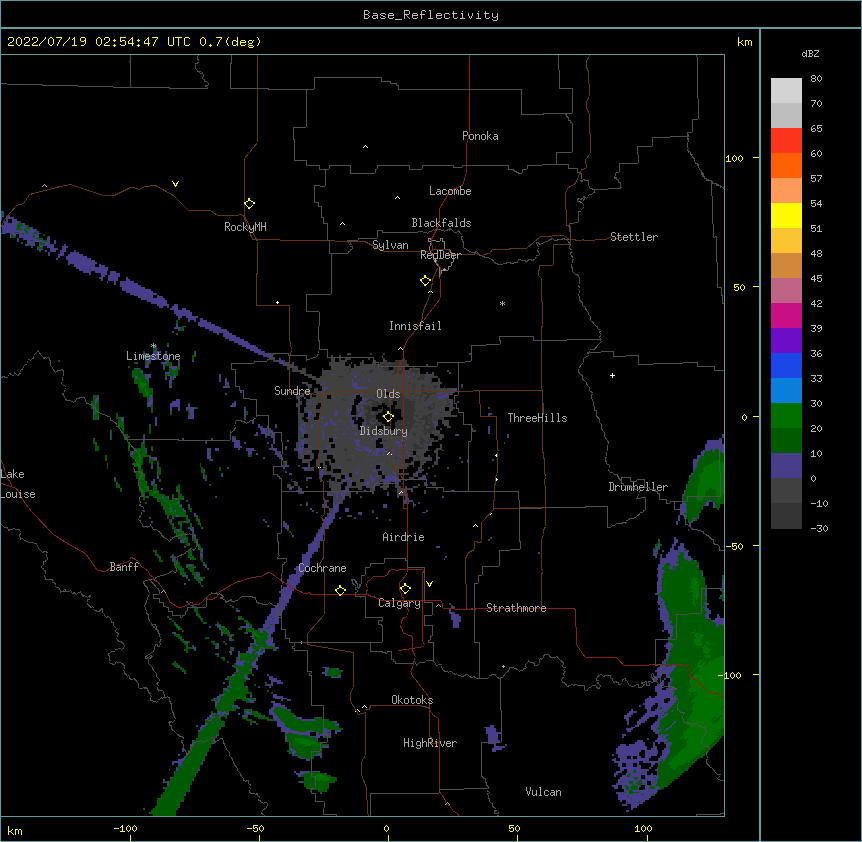Click the green 20–30 dBZ legend swatch
The width and height of the screenshot is (862, 842).
coord(786,416)
